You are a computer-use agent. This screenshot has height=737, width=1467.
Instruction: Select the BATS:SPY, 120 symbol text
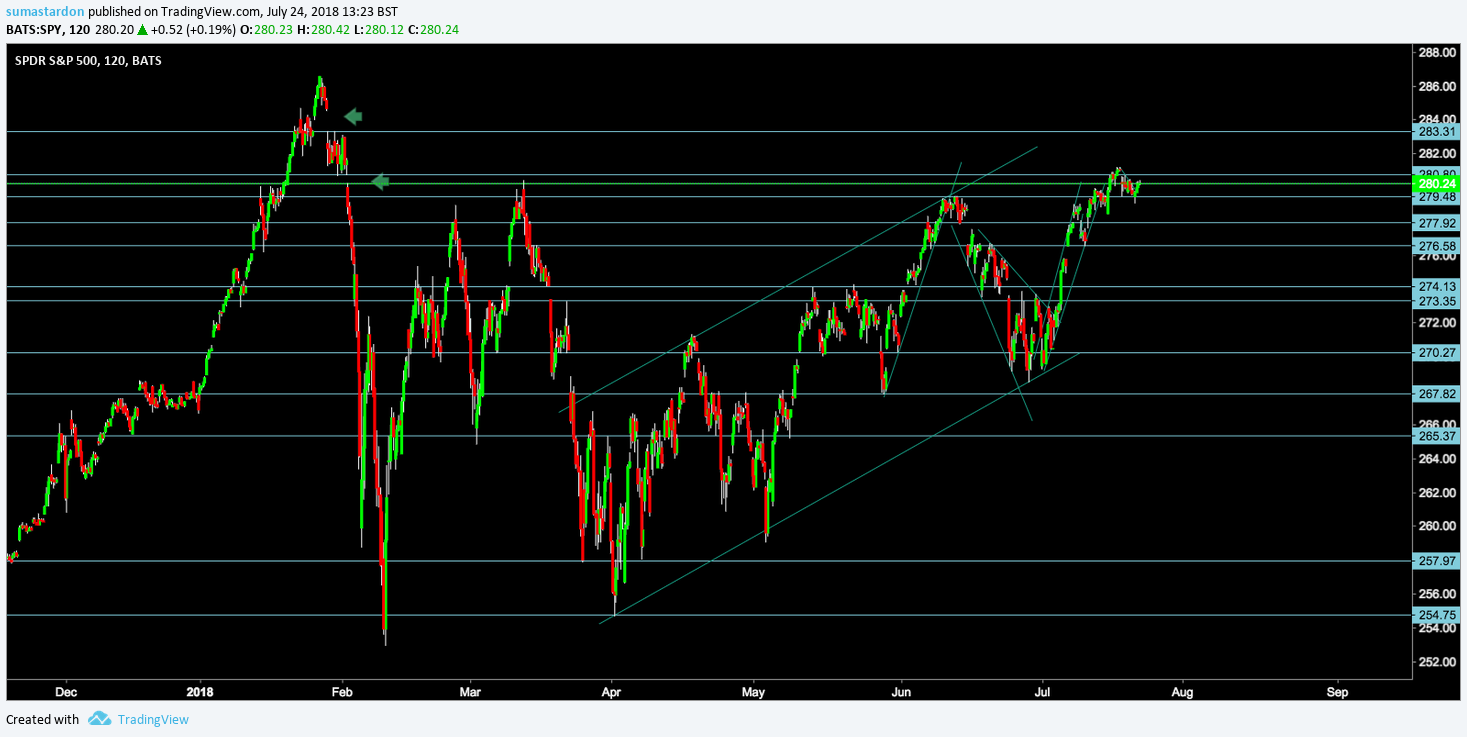click(47, 29)
